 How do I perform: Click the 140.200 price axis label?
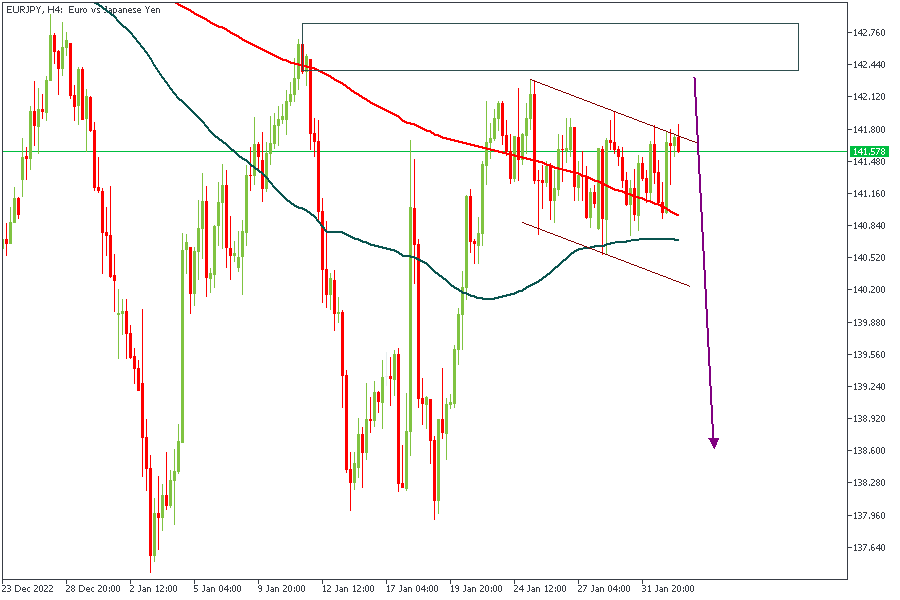tap(867, 290)
